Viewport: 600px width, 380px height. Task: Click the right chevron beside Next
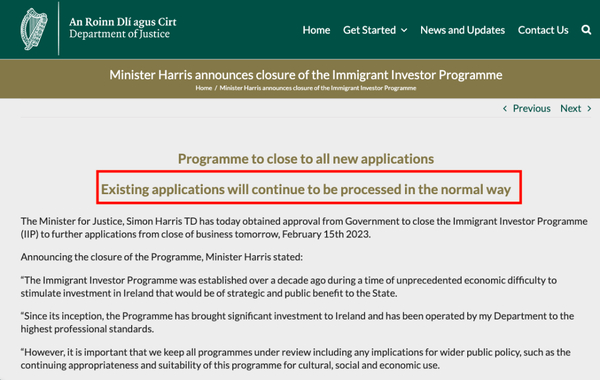589,109
